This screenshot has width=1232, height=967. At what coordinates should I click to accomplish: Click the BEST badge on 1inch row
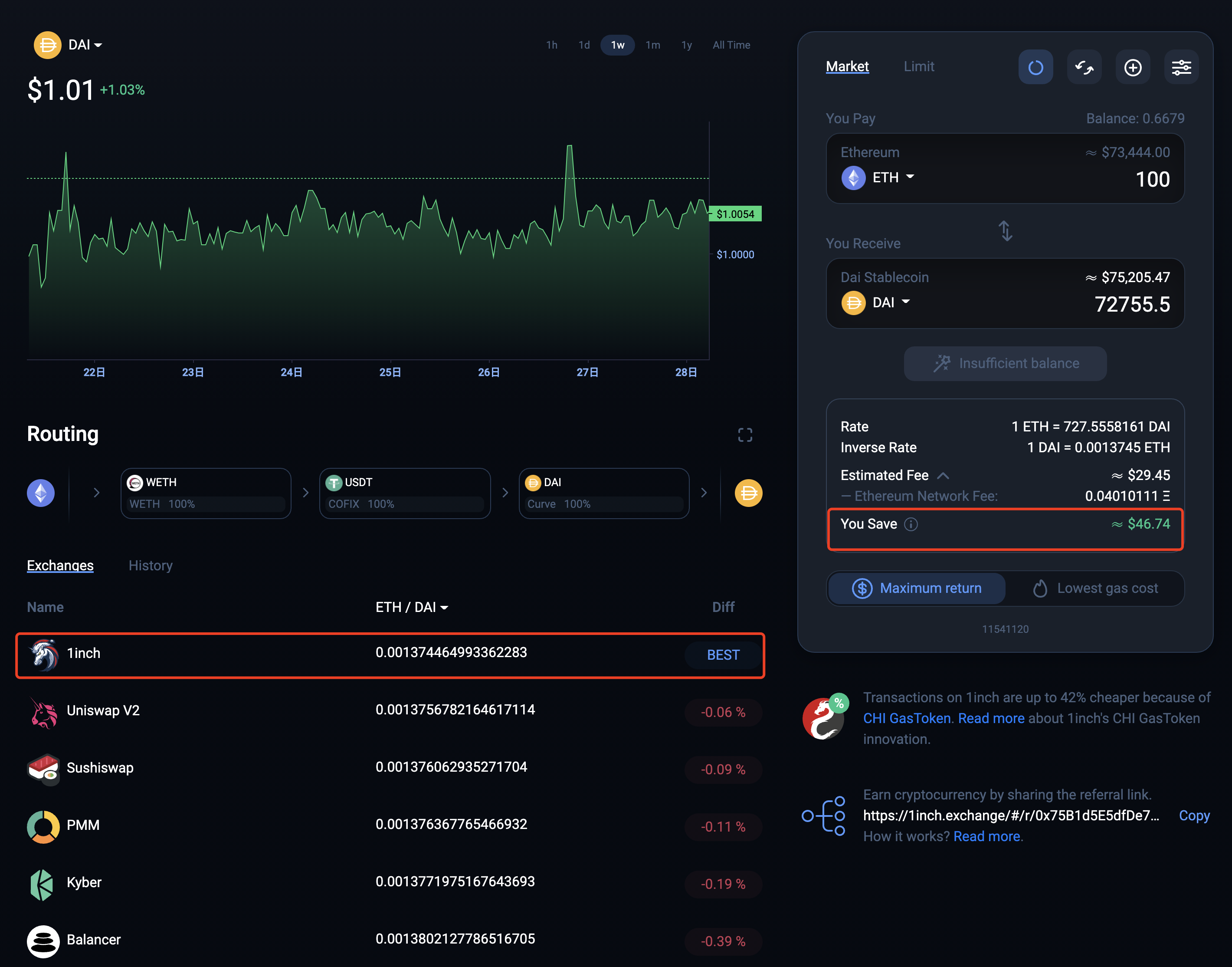click(723, 655)
